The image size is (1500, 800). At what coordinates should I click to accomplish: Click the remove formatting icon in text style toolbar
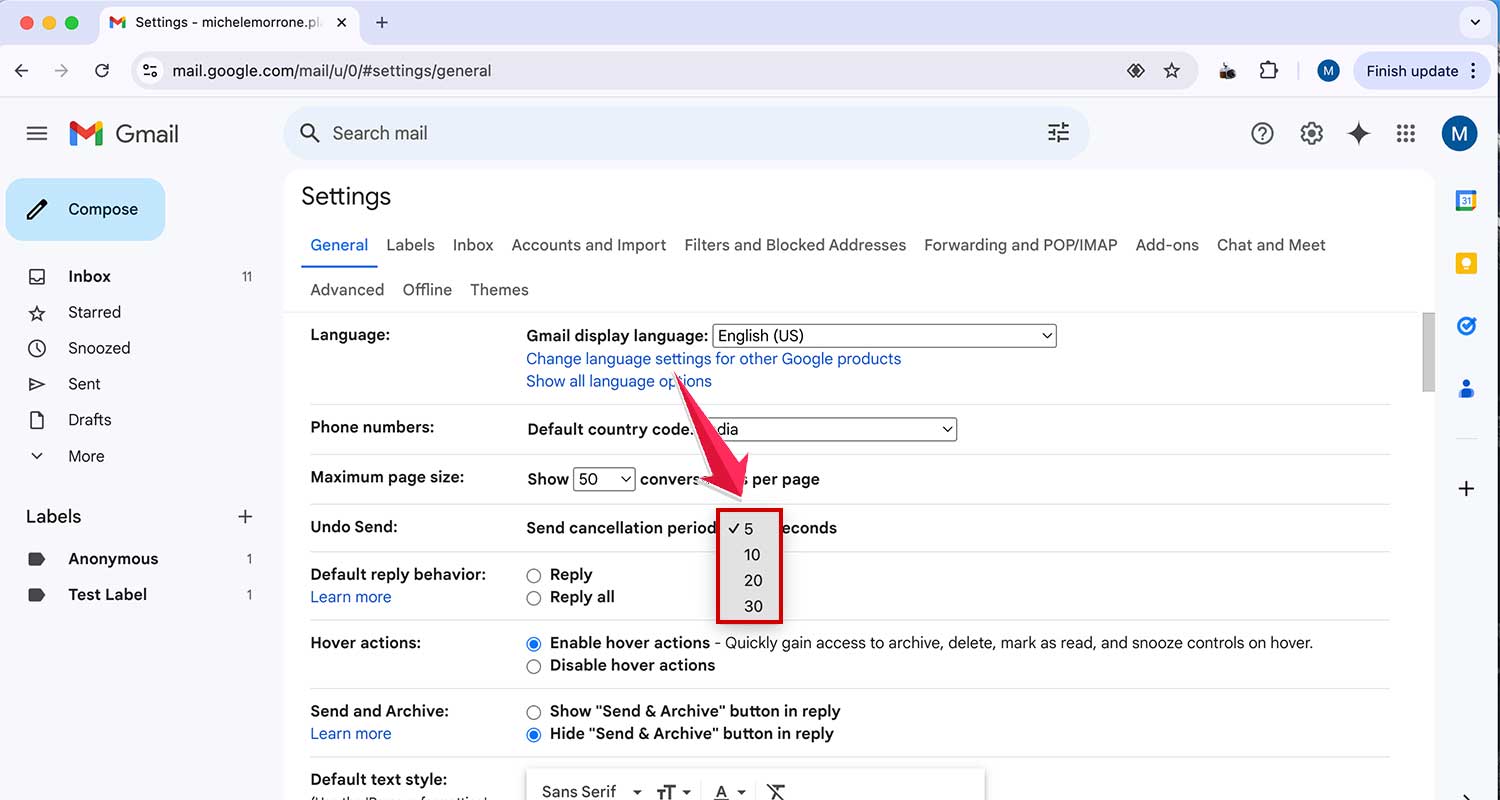coord(775,791)
